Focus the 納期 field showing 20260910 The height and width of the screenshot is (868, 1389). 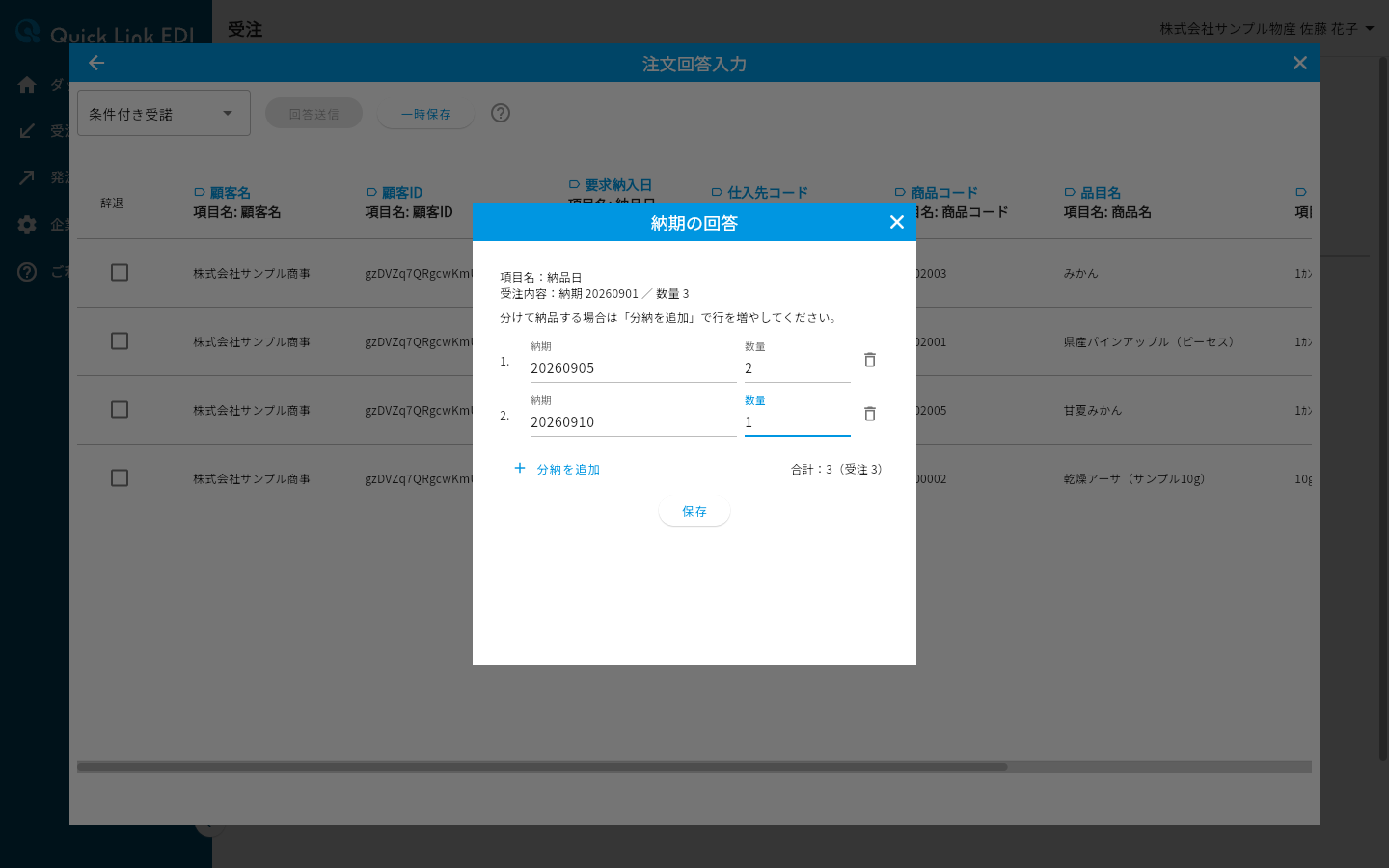point(633,422)
